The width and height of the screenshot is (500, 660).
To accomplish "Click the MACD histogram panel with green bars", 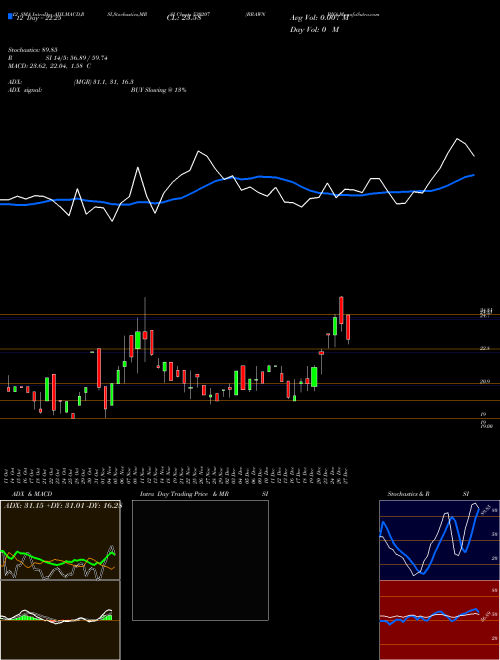I will tap(60, 620).
